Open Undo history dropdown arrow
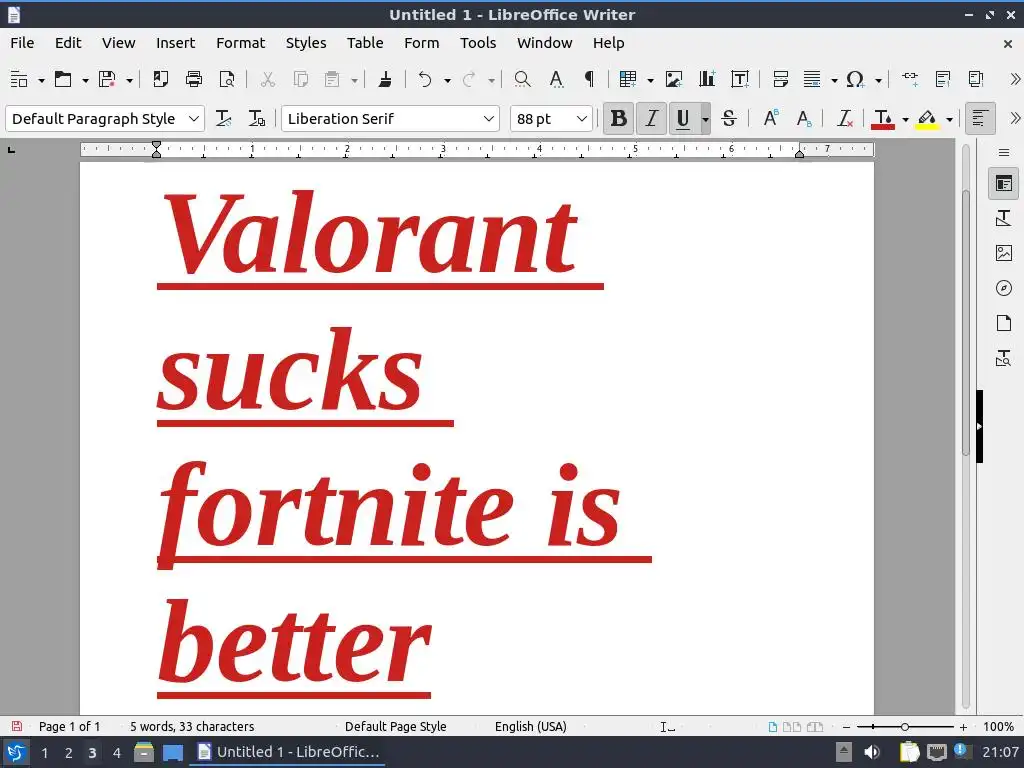 point(447,80)
